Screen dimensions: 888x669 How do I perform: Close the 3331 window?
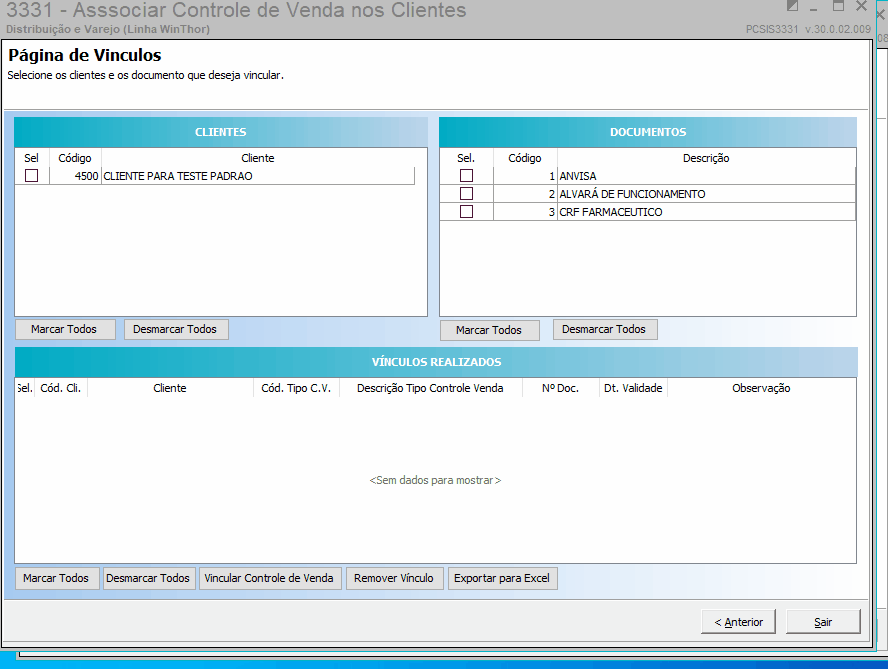point(861,6)
